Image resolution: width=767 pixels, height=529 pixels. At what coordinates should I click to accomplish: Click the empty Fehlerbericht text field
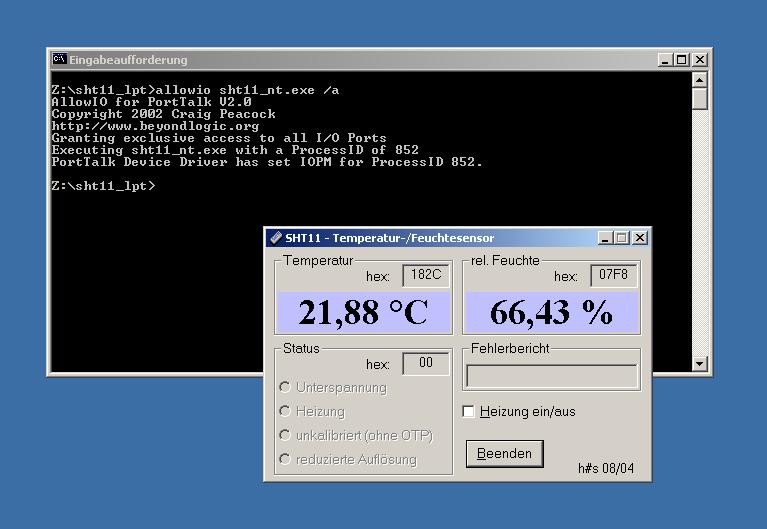tap(552, 376)
